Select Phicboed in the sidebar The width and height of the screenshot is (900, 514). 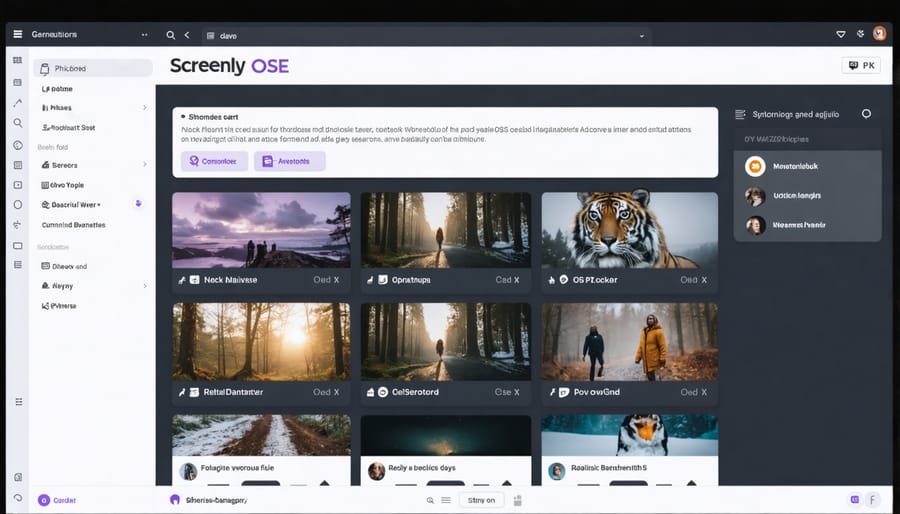coord(92,68)
